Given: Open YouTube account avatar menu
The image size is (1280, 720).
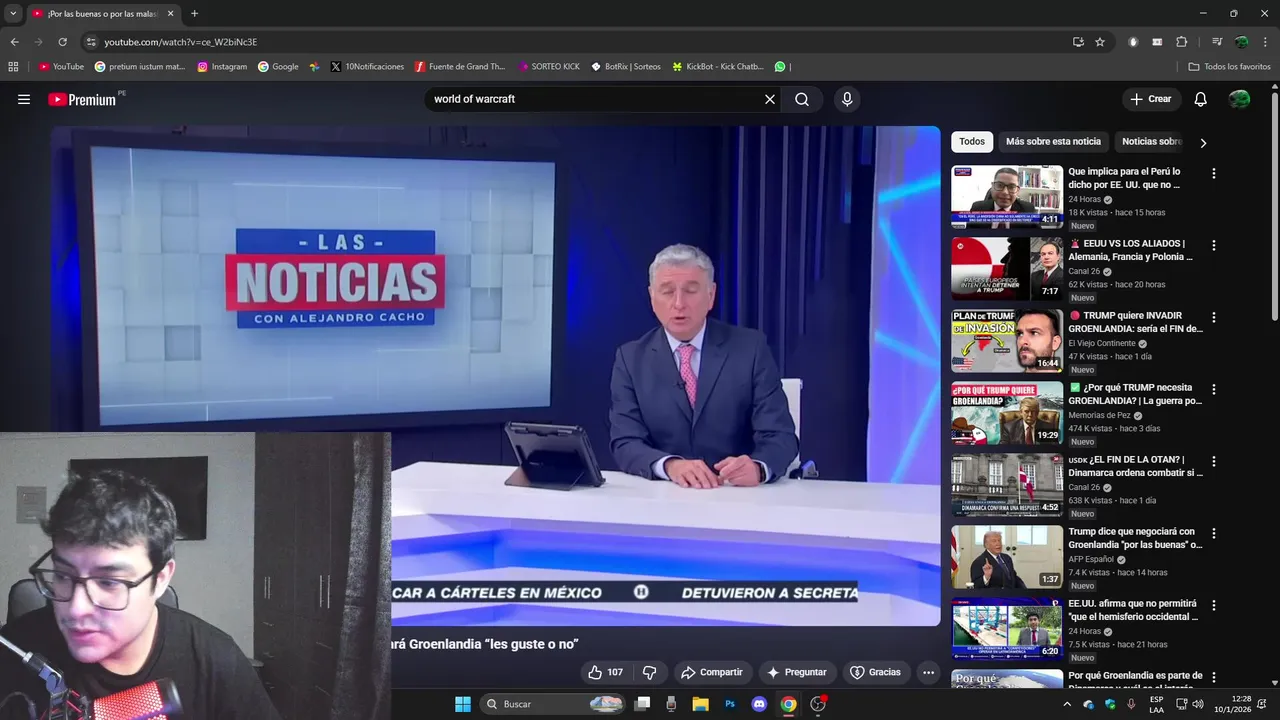Looking at the screenshot, I should click(1239, 99).
